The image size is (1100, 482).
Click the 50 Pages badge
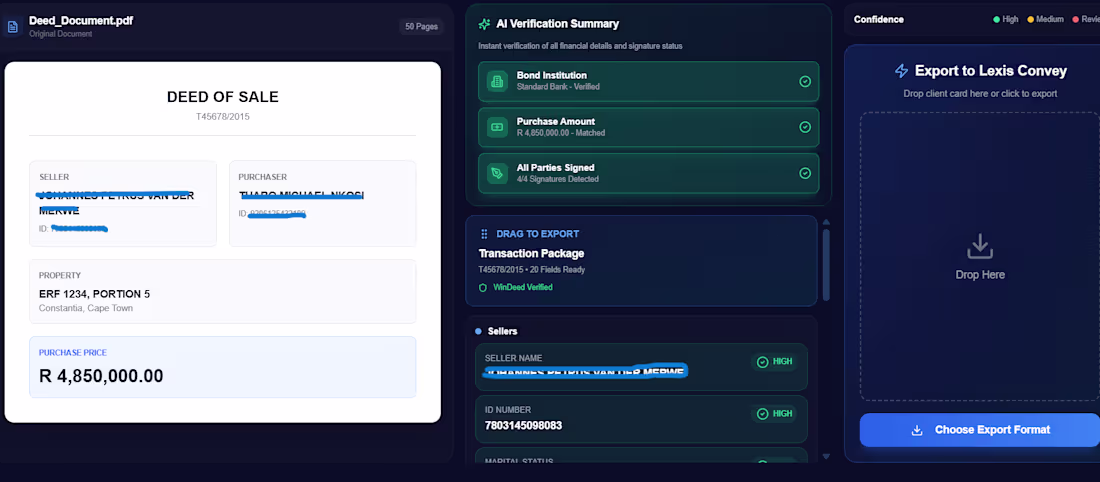pyautogui.click(x=421, y=27)
